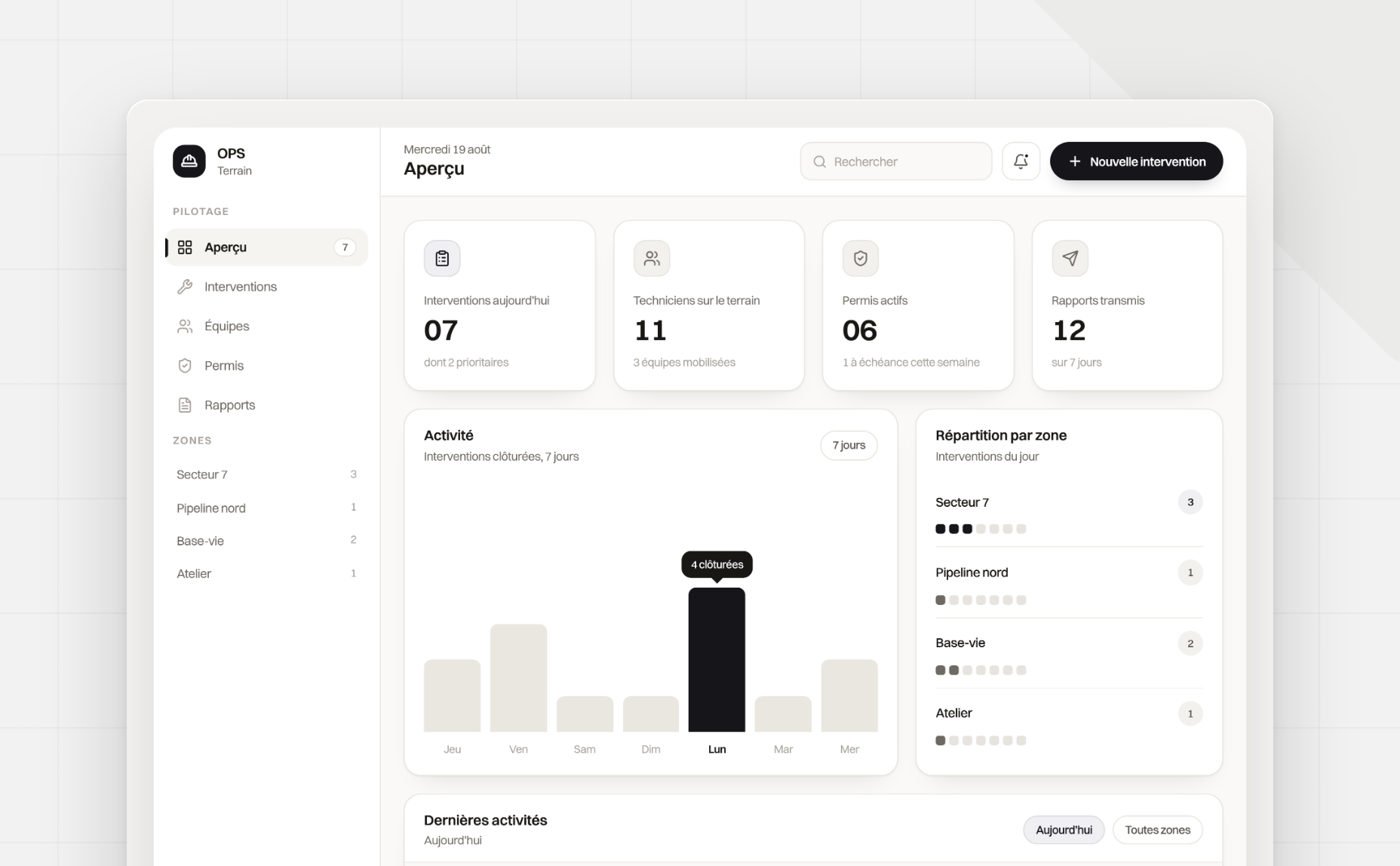Click the Secteur 7 dot progress indicator

pyautogui.click(x=981, y=529)
